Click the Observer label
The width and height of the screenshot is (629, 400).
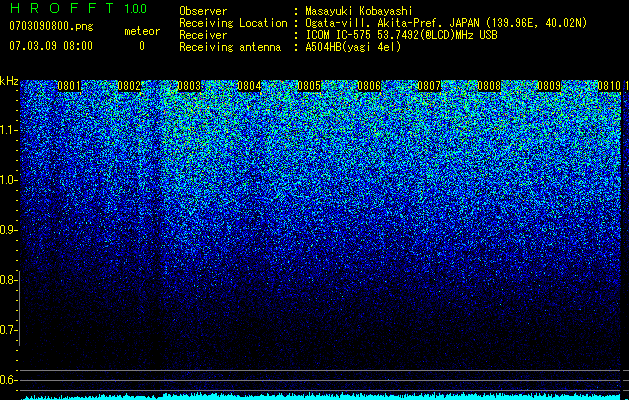tap(203, 11)
